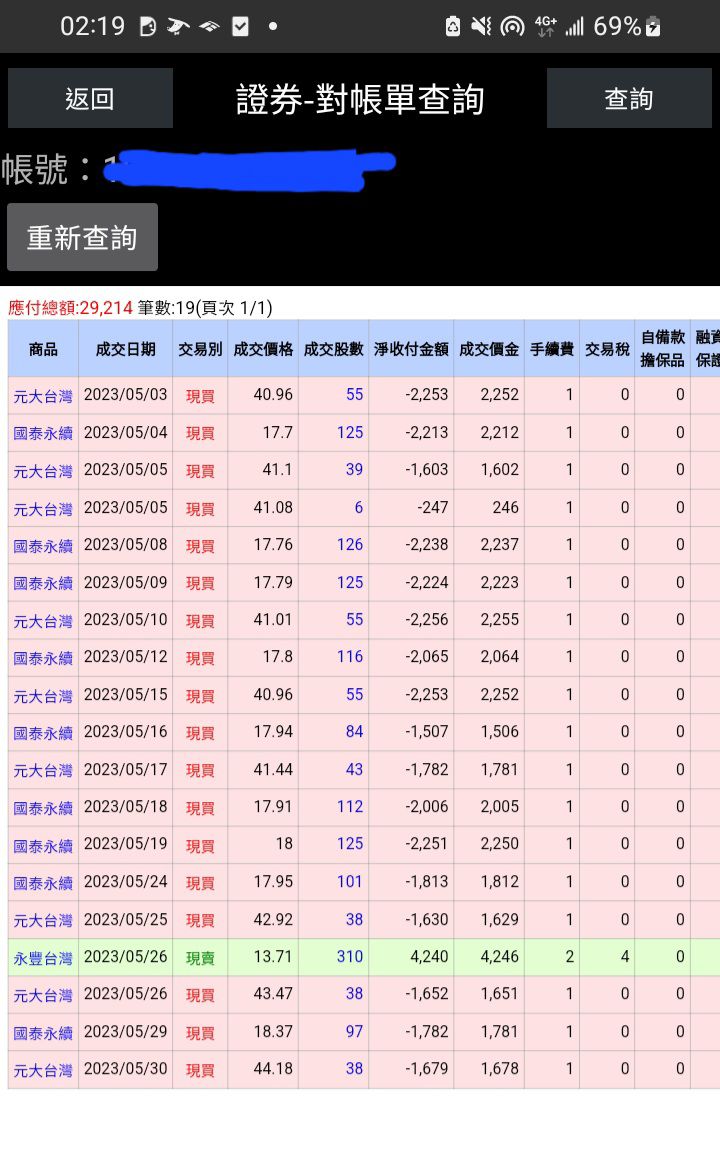Viewport: 720px width, 1160px height.
Task: Select the date cell 2023/05/19
Action: click(126, 843)
